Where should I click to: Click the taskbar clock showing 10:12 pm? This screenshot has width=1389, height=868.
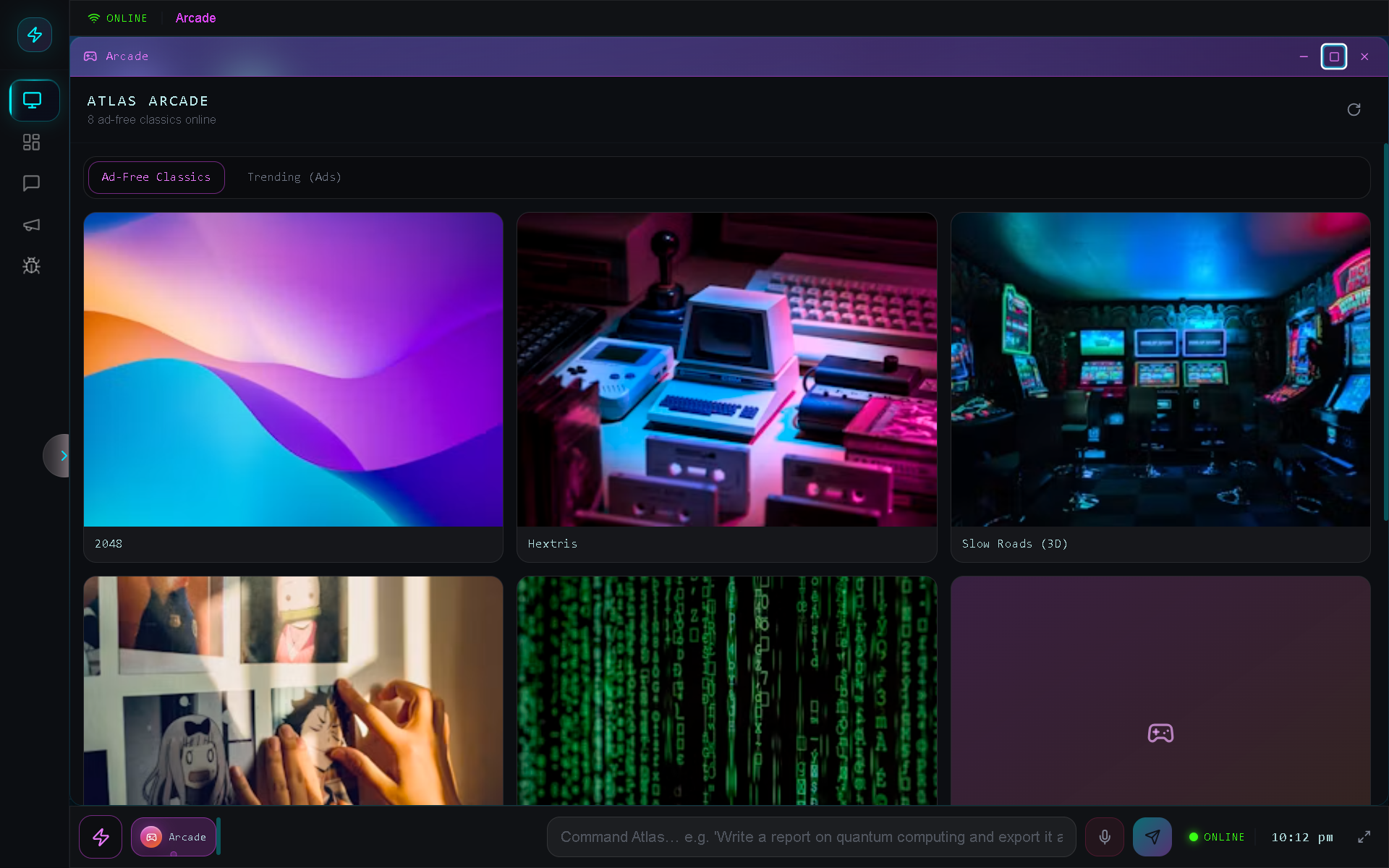(x=1302, y=837)
